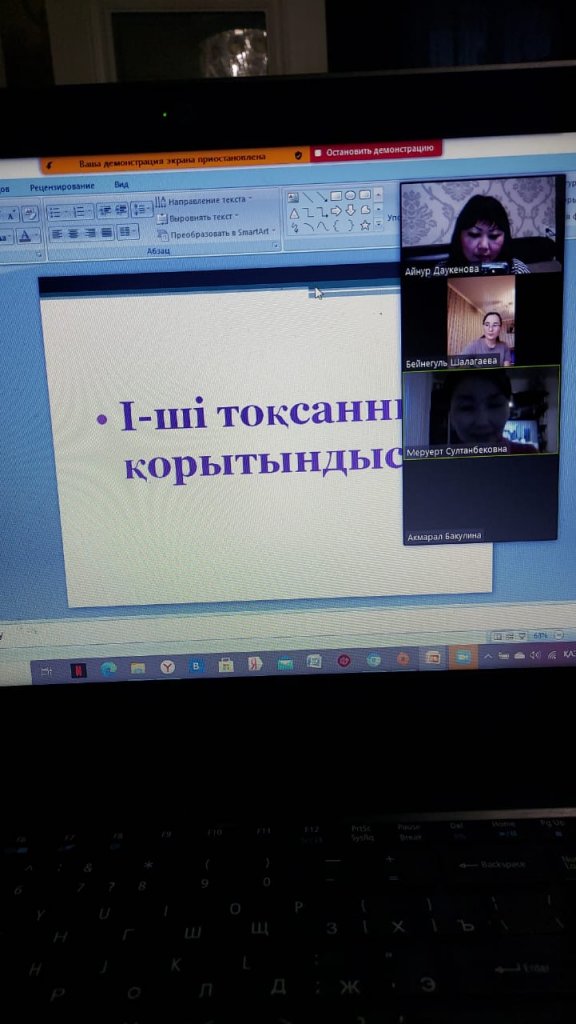The image size is (576, 1024).
Task: Open the Wi-Fi network panel
Action: (551, 654)
